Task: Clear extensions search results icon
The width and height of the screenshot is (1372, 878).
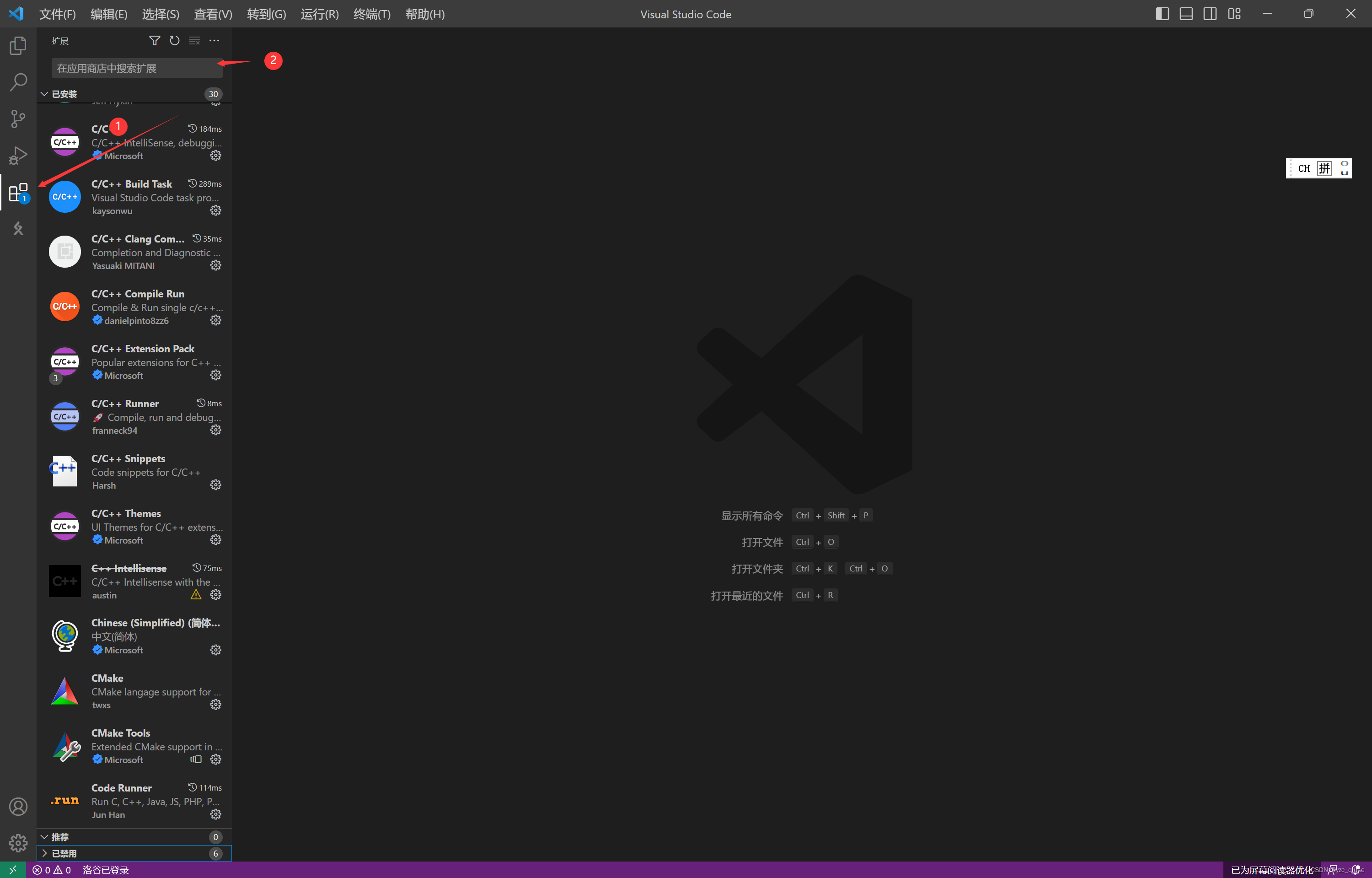Action: click(194, 40)
